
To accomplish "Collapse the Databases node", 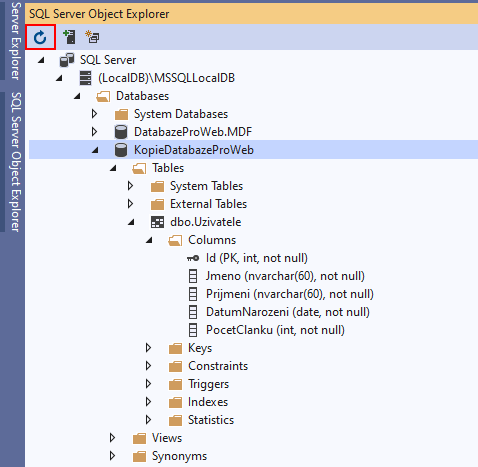I will [x=77, y=96].
